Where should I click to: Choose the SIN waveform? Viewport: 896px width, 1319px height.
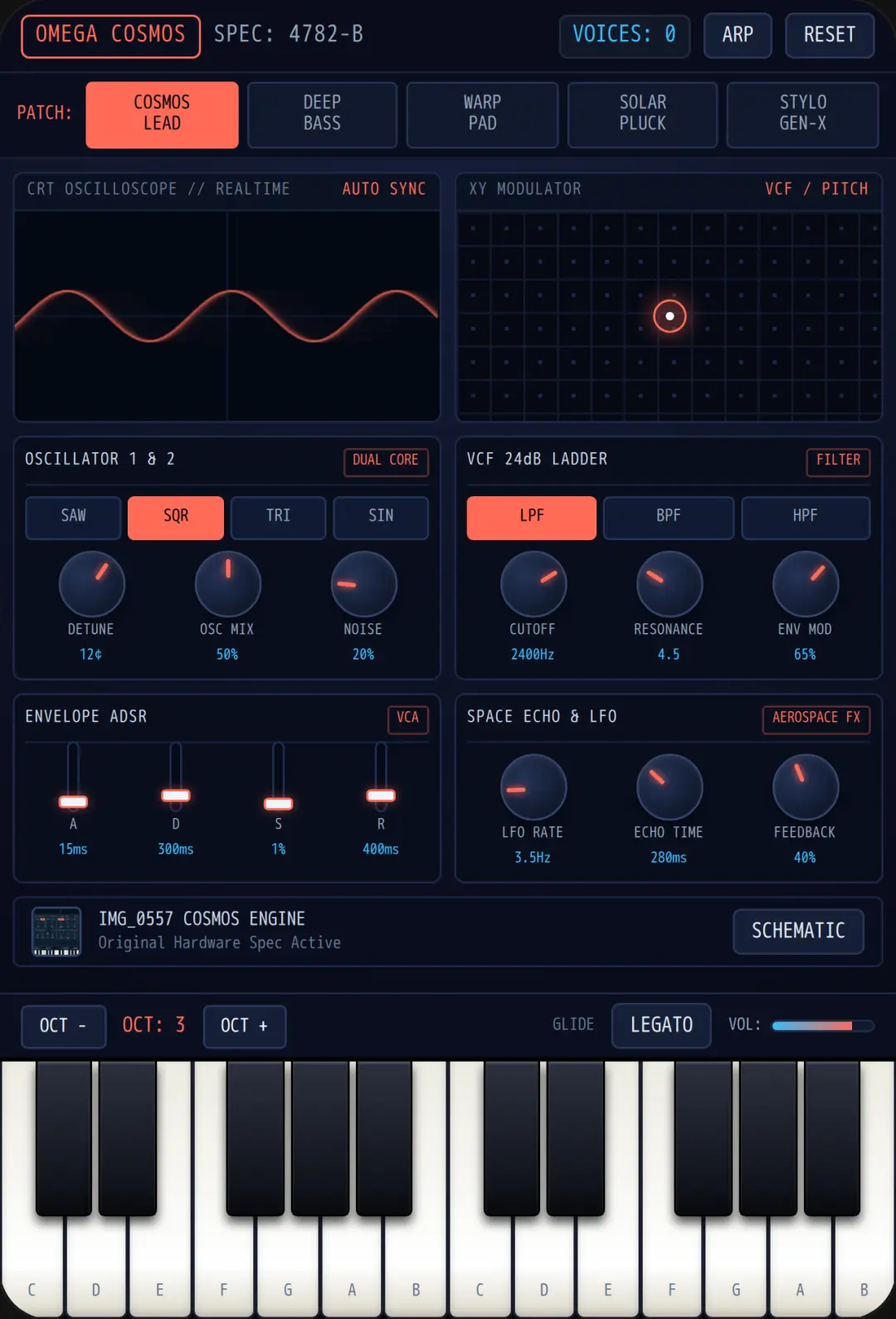click(x=381, y=518)
